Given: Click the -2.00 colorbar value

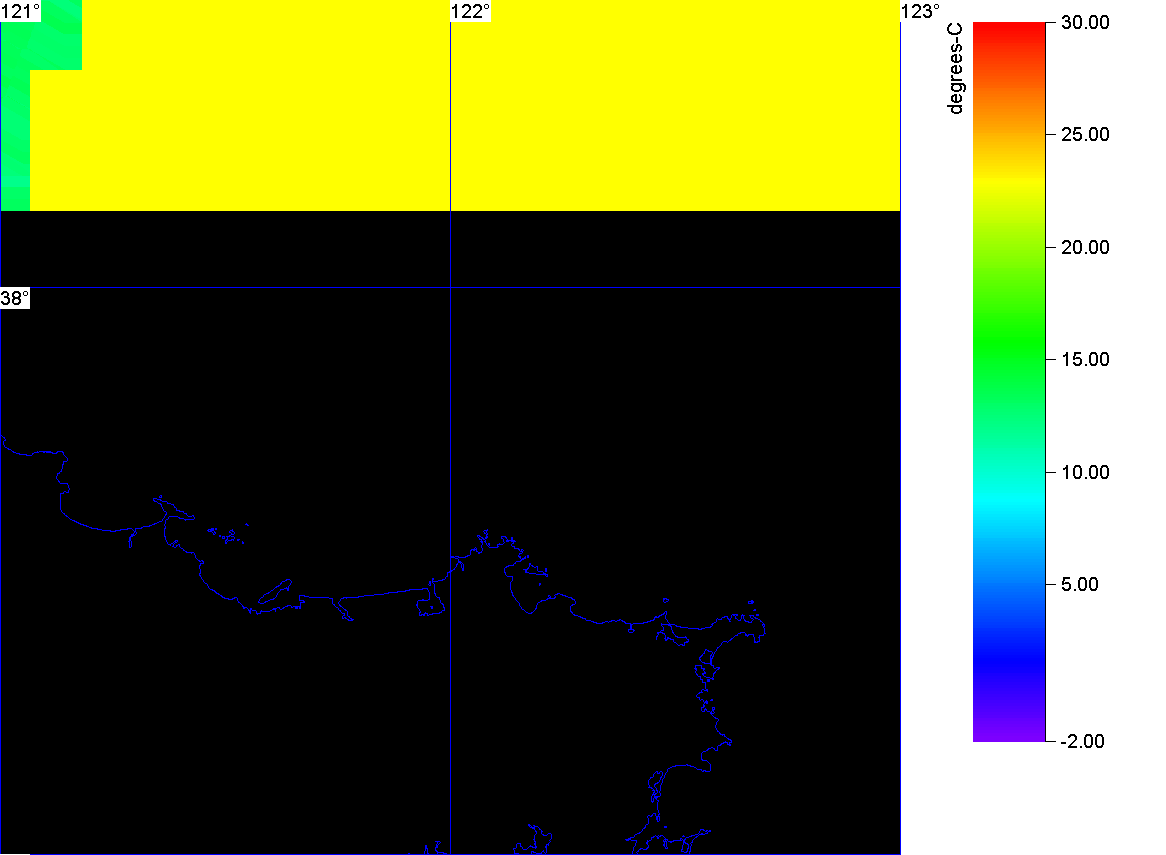Looking at the screenshot, I should coord(1082,741).
